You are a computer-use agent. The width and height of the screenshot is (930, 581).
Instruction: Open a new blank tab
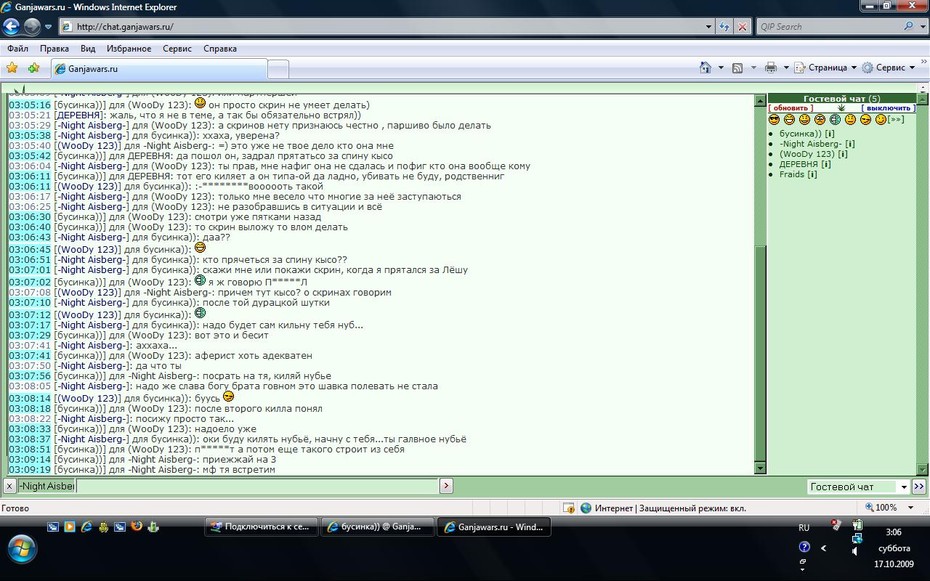(x=278, y=69)
